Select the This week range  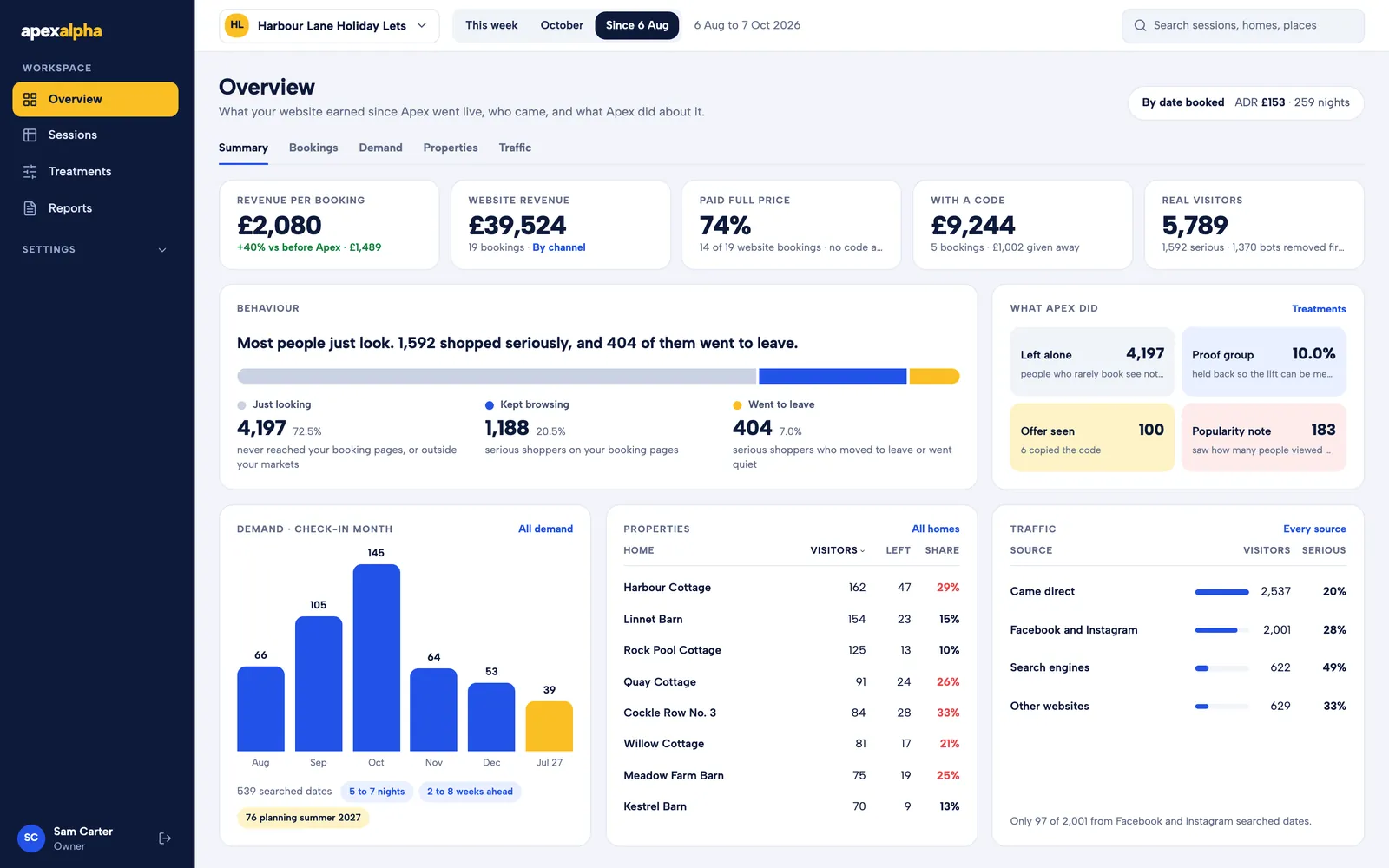click(x=491, y=25)
